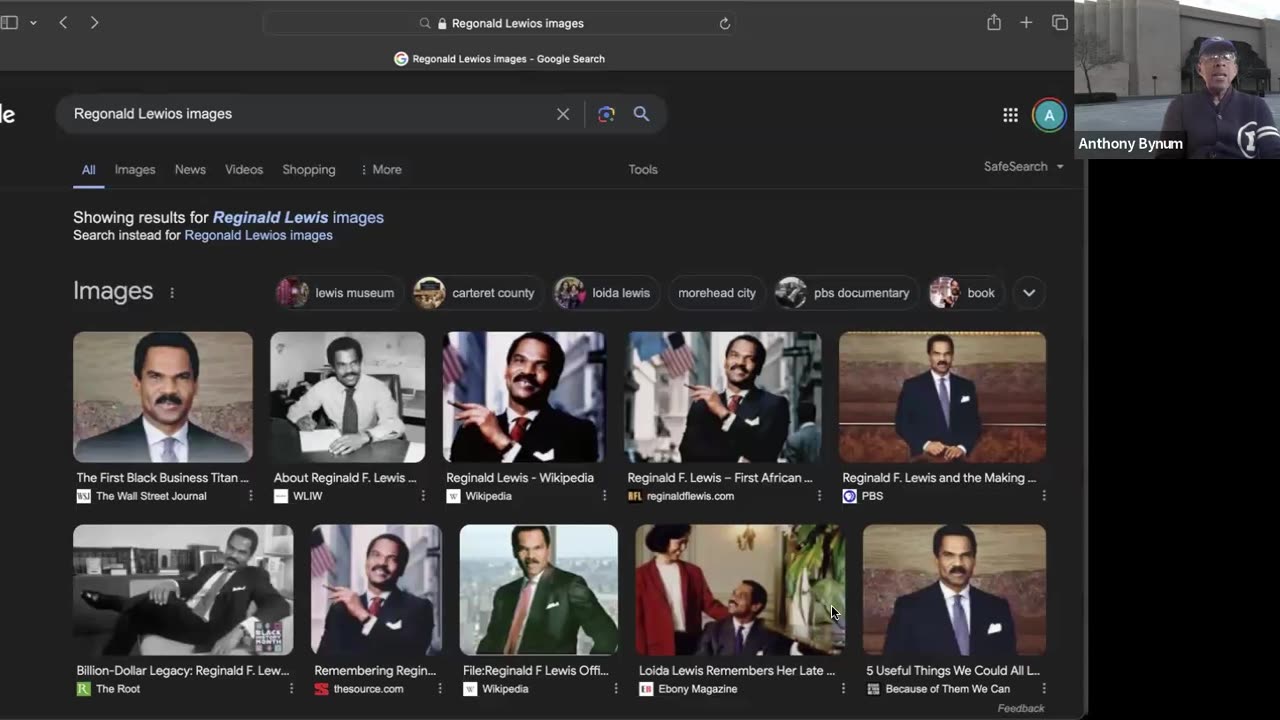Open the Safari share icon
Screen dimensions: 1280x720
994,22
